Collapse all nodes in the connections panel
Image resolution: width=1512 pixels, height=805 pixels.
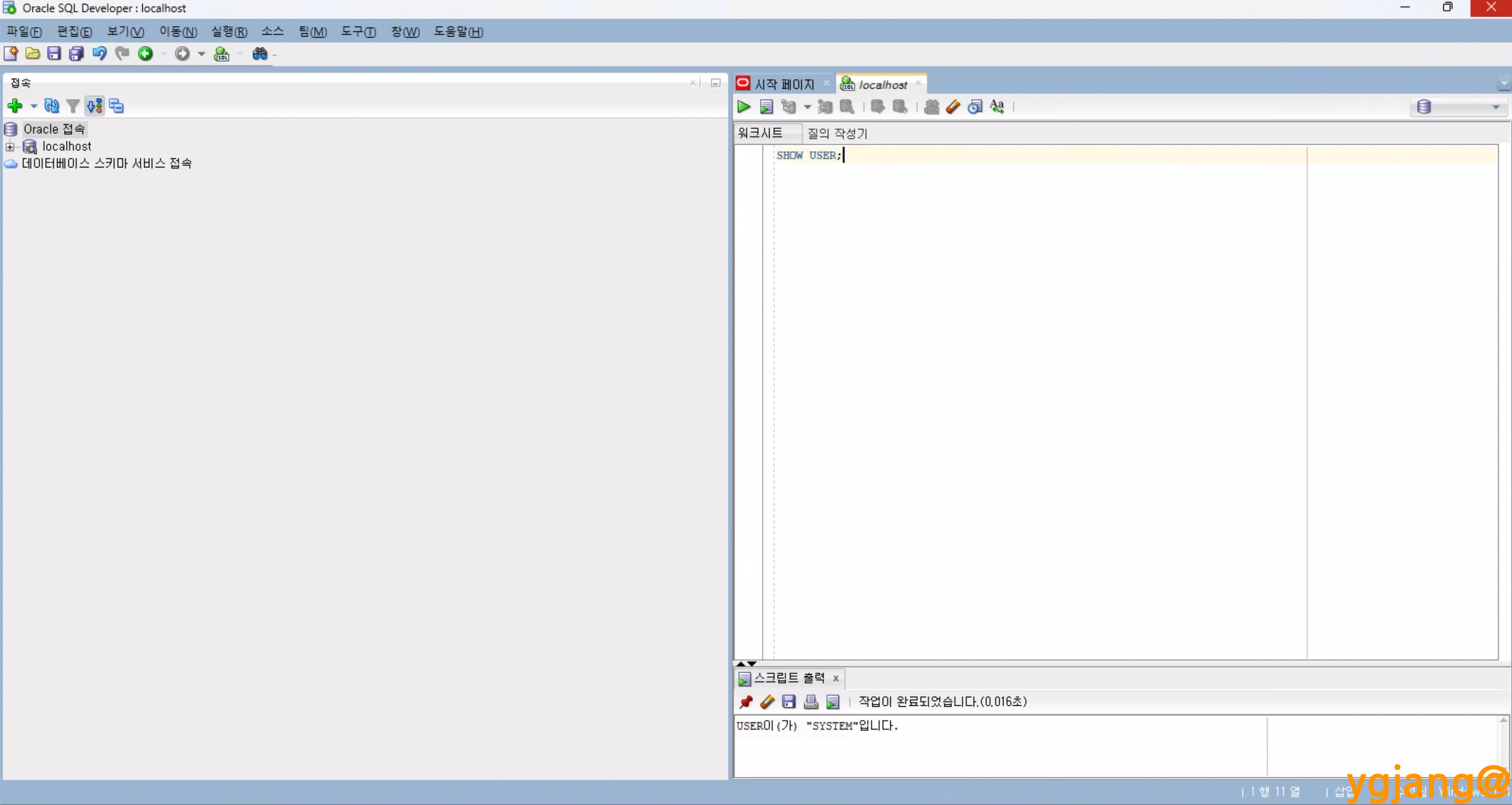[116, 106]
